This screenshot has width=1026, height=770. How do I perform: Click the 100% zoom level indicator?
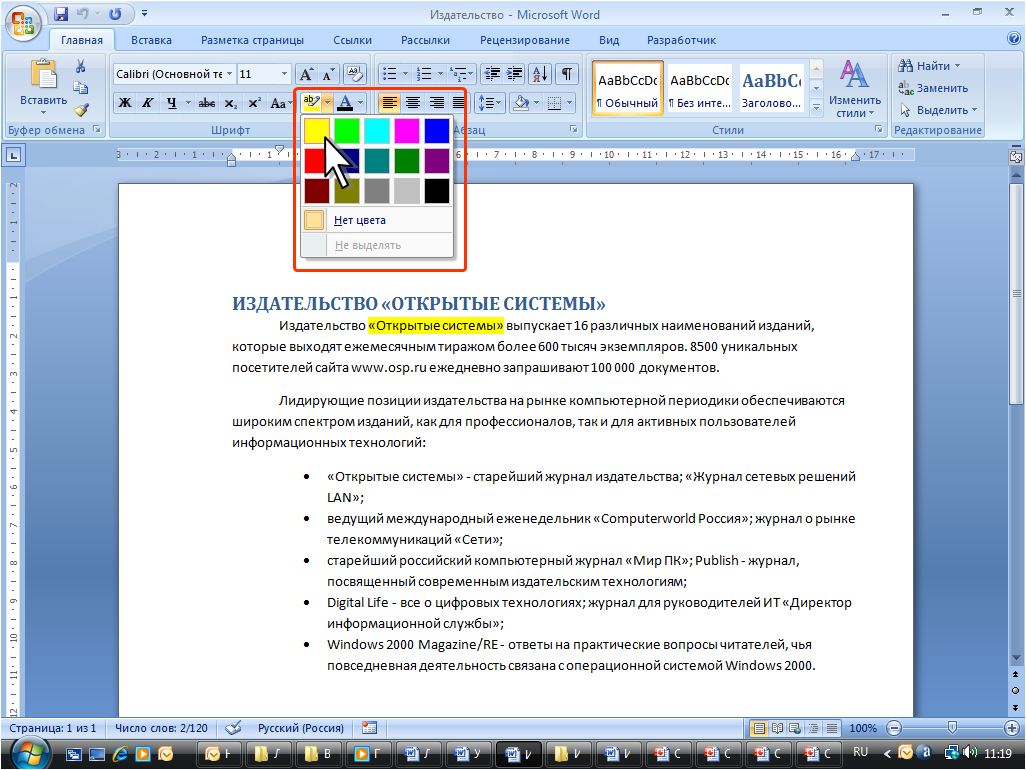[863, 728]
